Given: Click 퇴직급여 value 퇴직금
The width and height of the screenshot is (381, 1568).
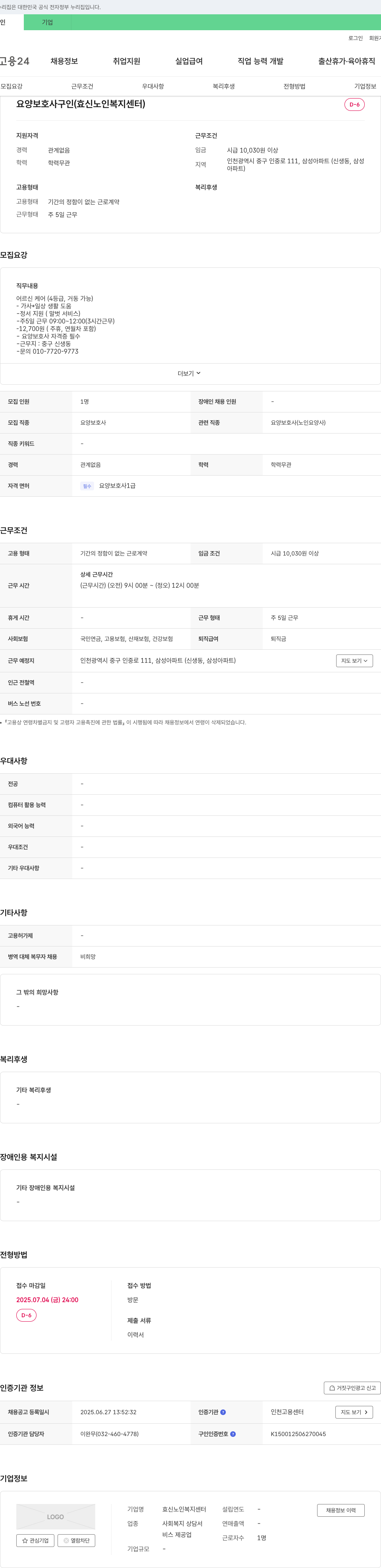Looking at the screenshot, I should tap(278, 639).
